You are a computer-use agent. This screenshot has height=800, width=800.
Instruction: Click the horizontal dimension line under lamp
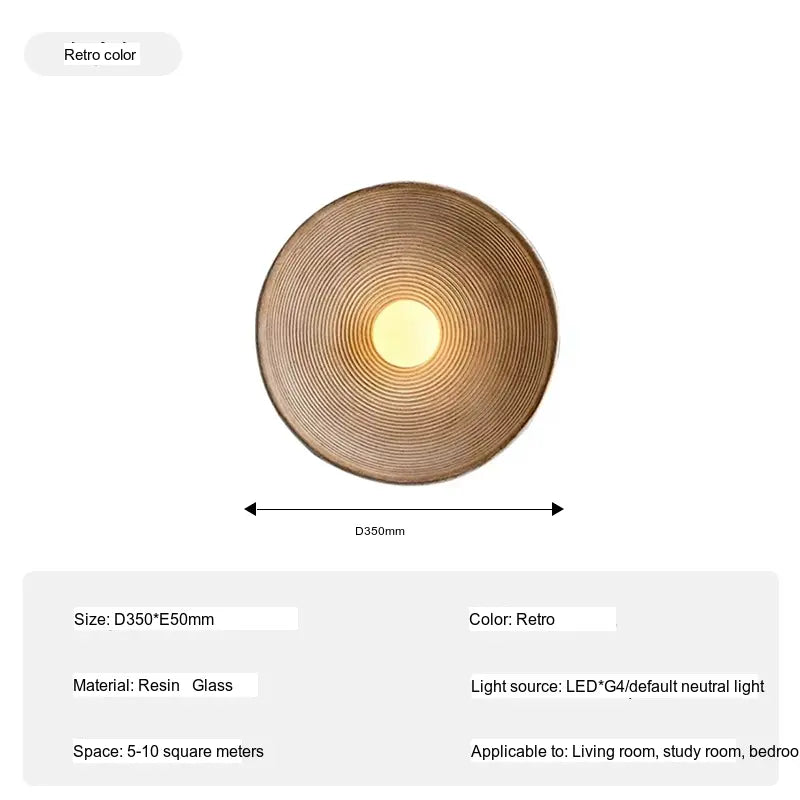(404, 509)
